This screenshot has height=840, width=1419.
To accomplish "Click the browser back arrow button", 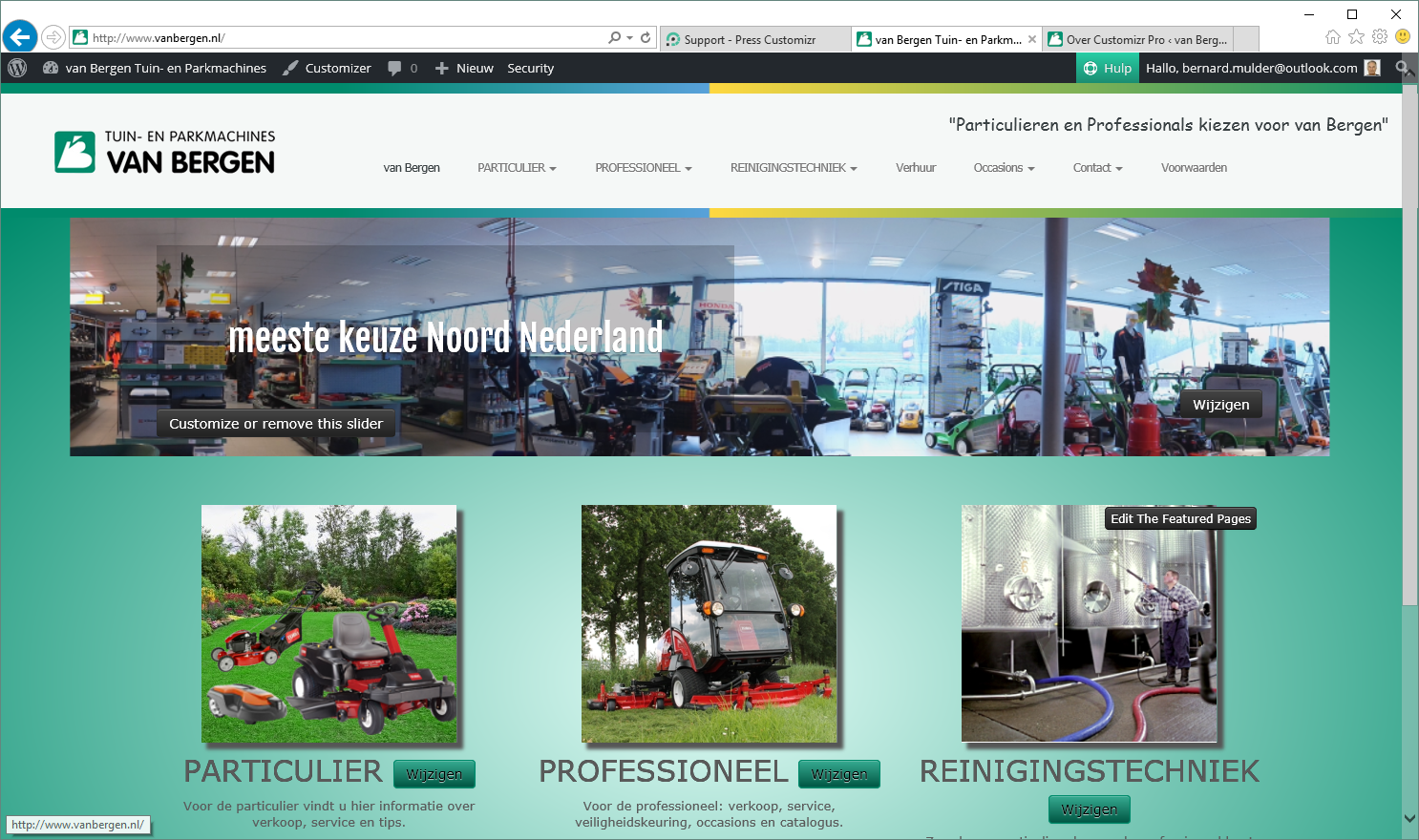I will tap(20, 37).
